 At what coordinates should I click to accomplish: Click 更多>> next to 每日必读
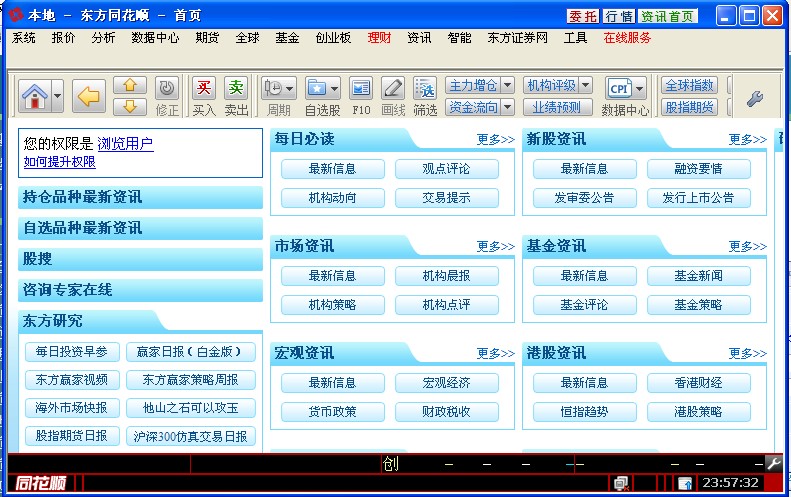pyautogui.click(x=495, y=139)
